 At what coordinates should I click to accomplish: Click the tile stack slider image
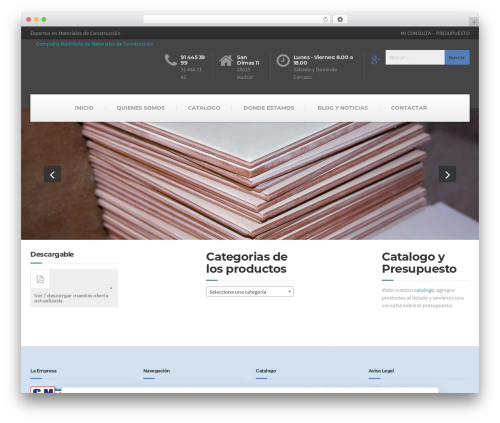pos(250,180)
